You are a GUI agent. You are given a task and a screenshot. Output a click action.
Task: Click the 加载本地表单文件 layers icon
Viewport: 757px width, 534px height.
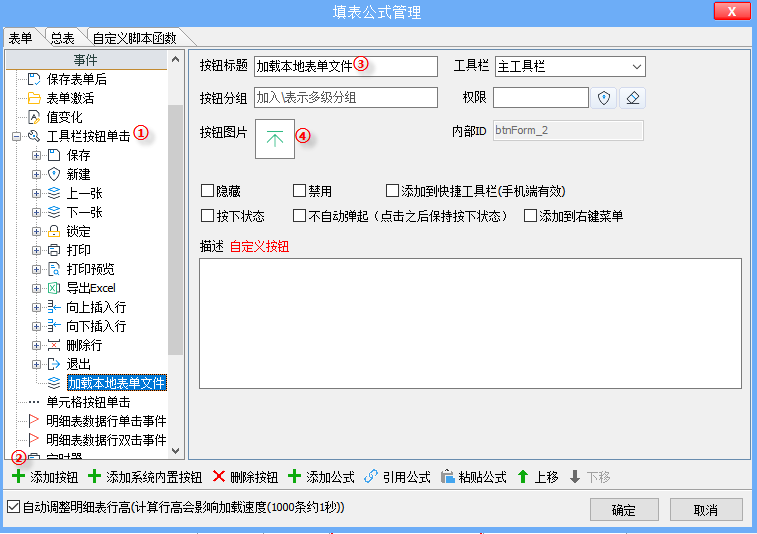[54, 383]
